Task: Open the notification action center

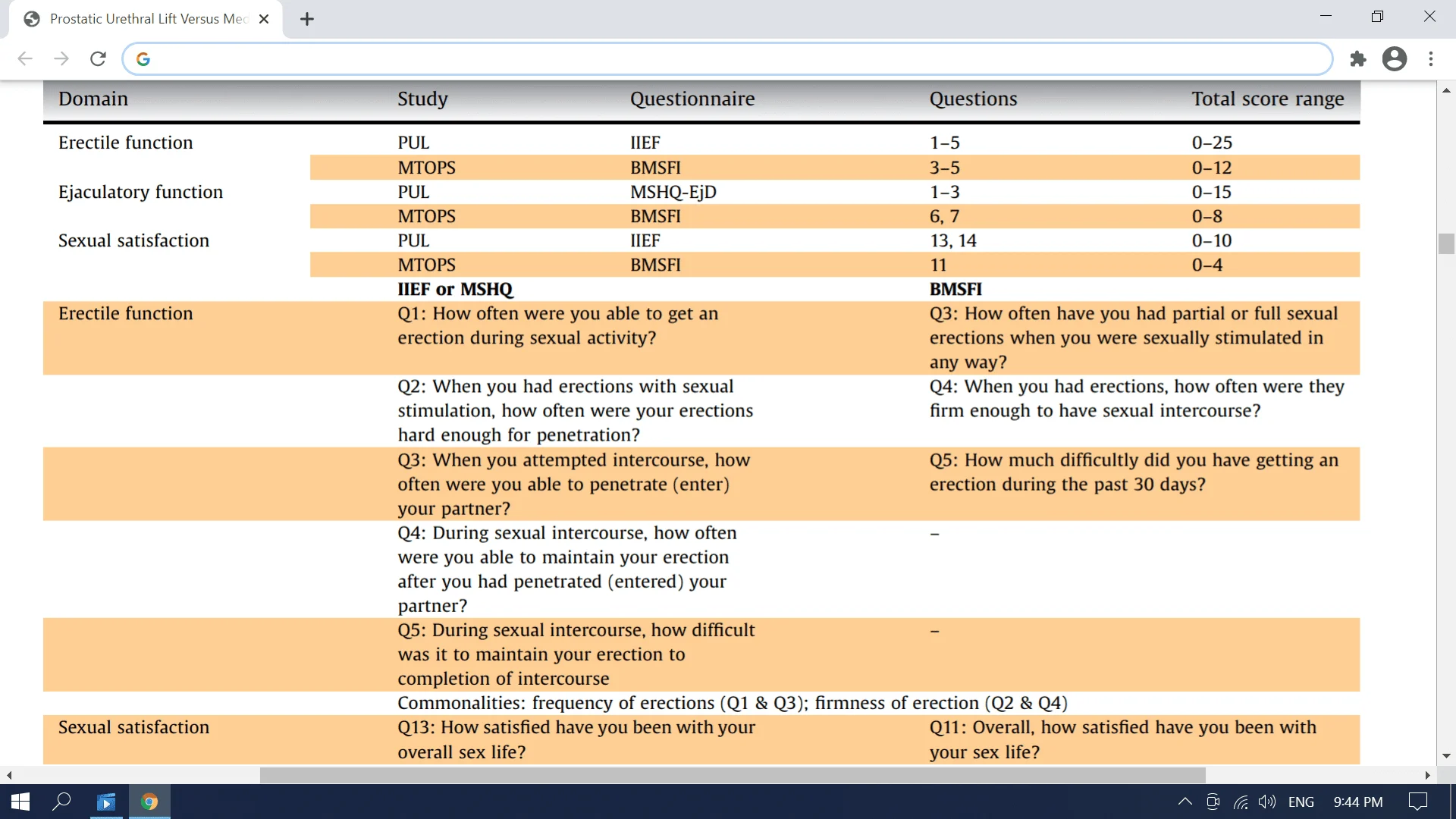Action: pos(1417,802)
